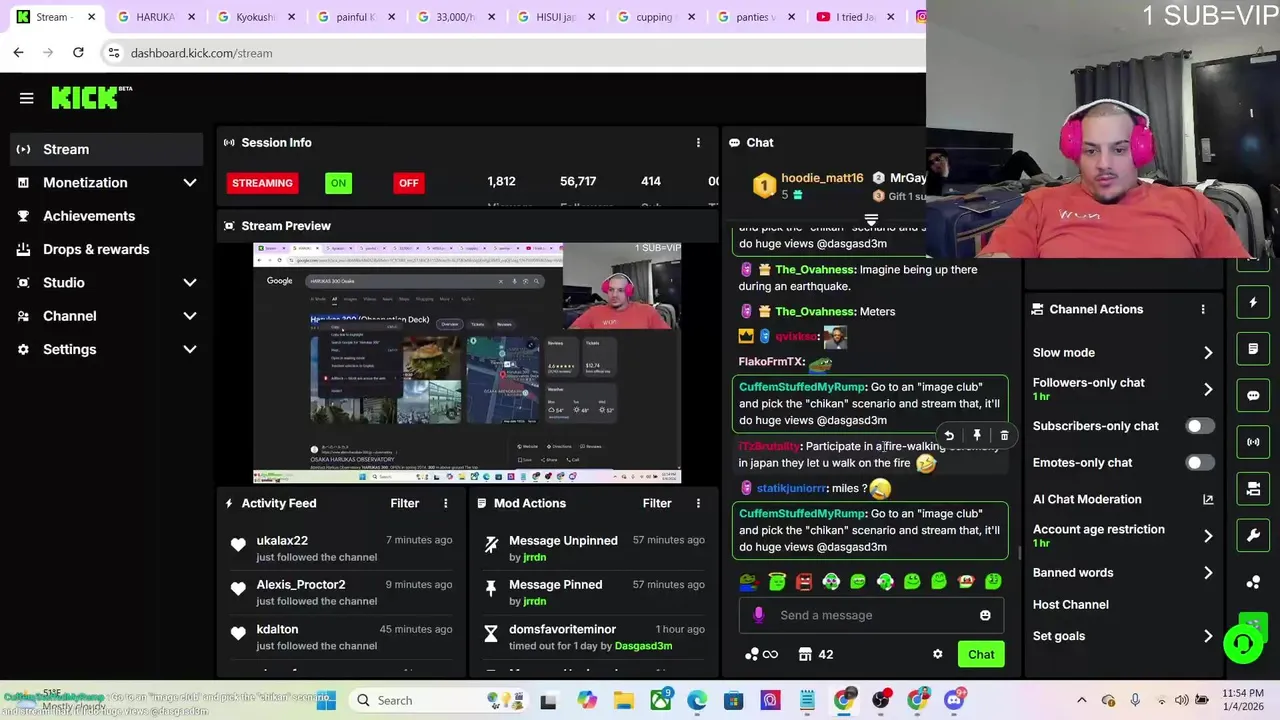The image size is (1280, 720).
Task: Select the camera sidebar widget
Action: [1253, 489]
